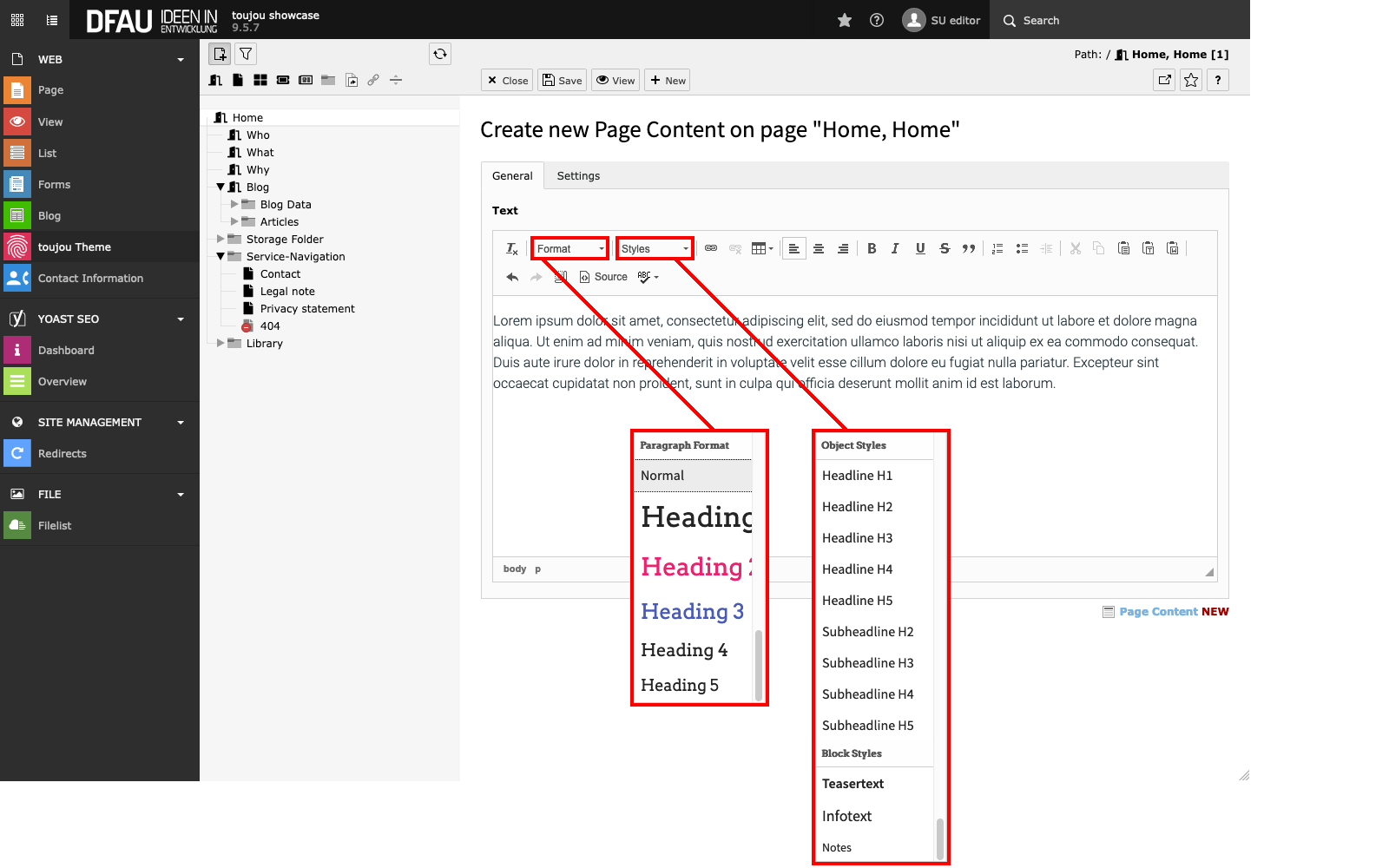This screenshot has height=868, width=1389.
Task: Bookmark this page with the star icon
Action: click(x=1191, y=81)
